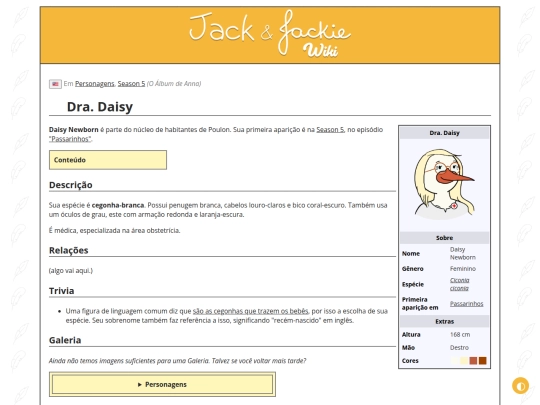Select the coral color swatch
540x405 pixels.
[474, 361]
